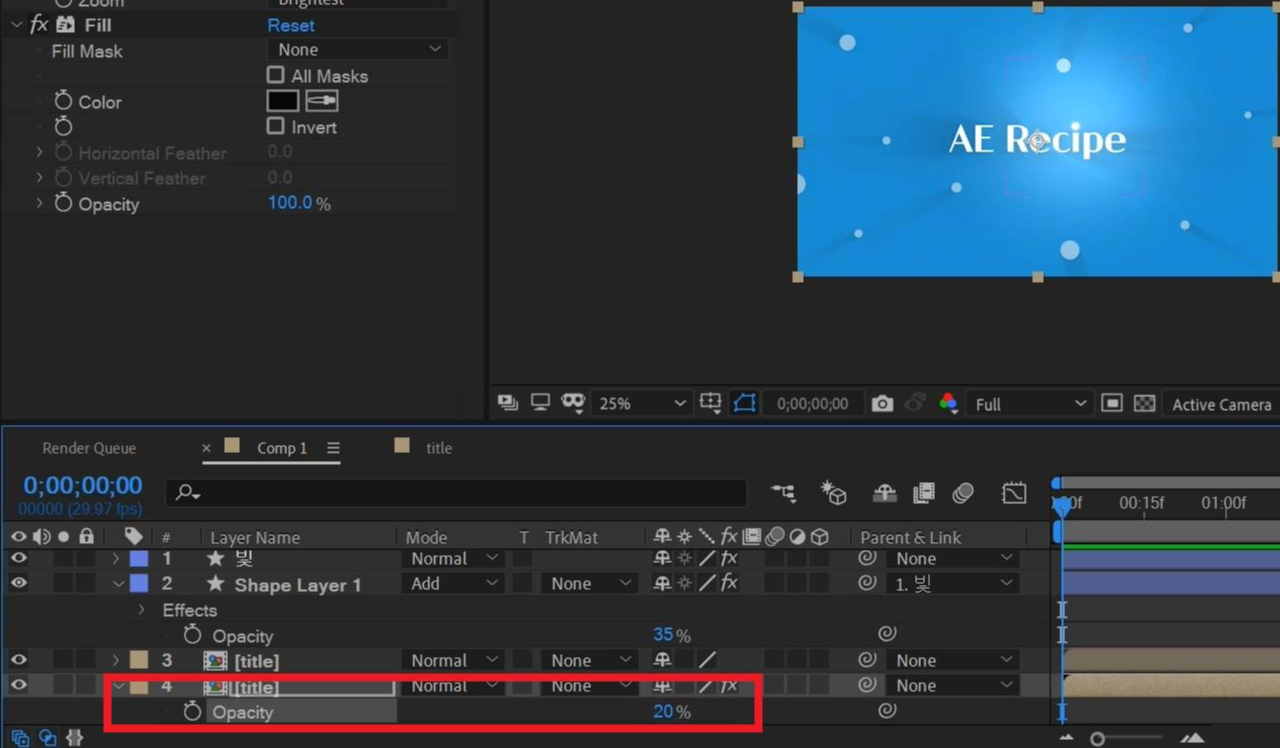
Task: Open the Fill Mask None dropdown
Action: 357,49
